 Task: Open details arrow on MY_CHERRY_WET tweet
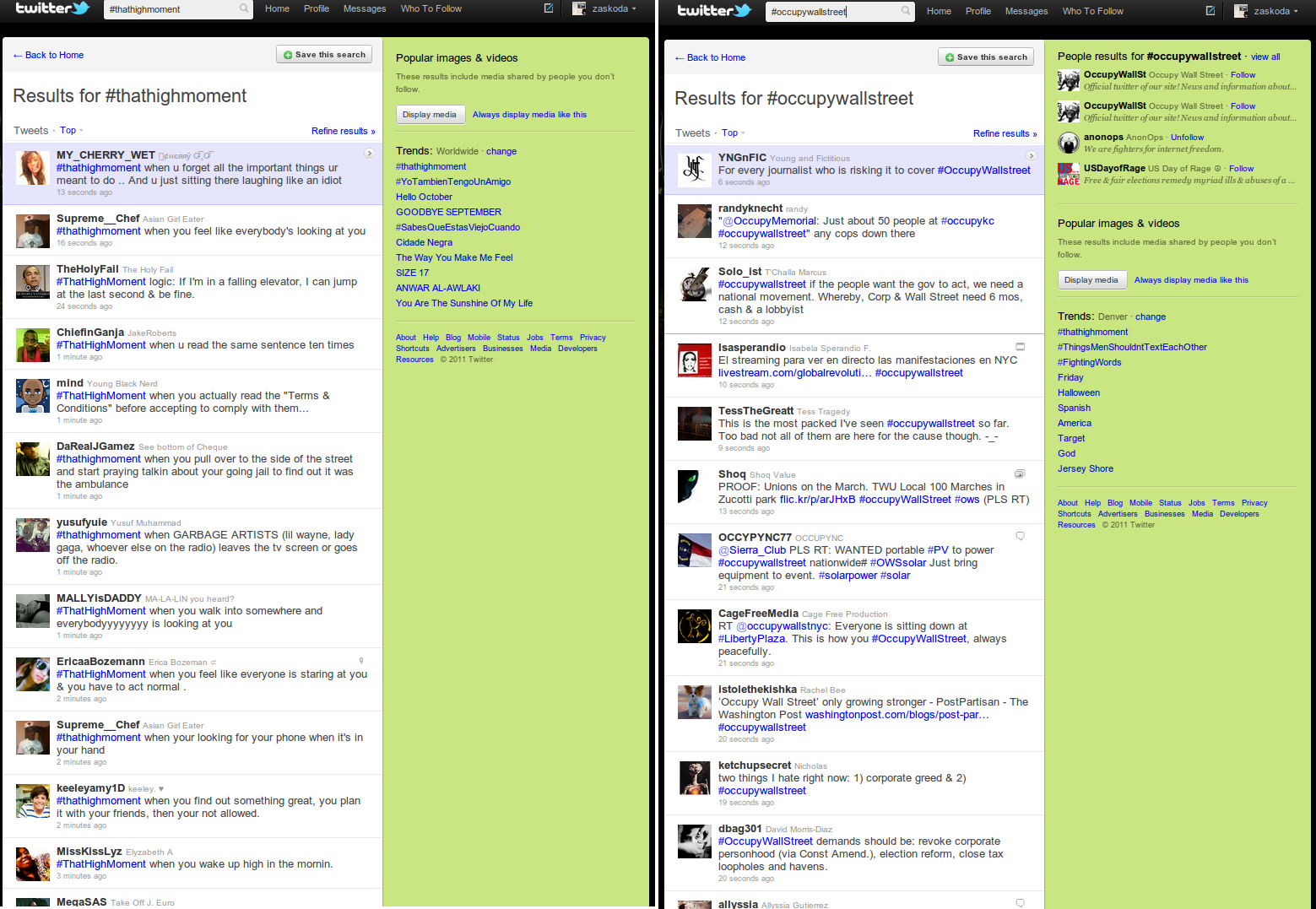tap(369, 154)
